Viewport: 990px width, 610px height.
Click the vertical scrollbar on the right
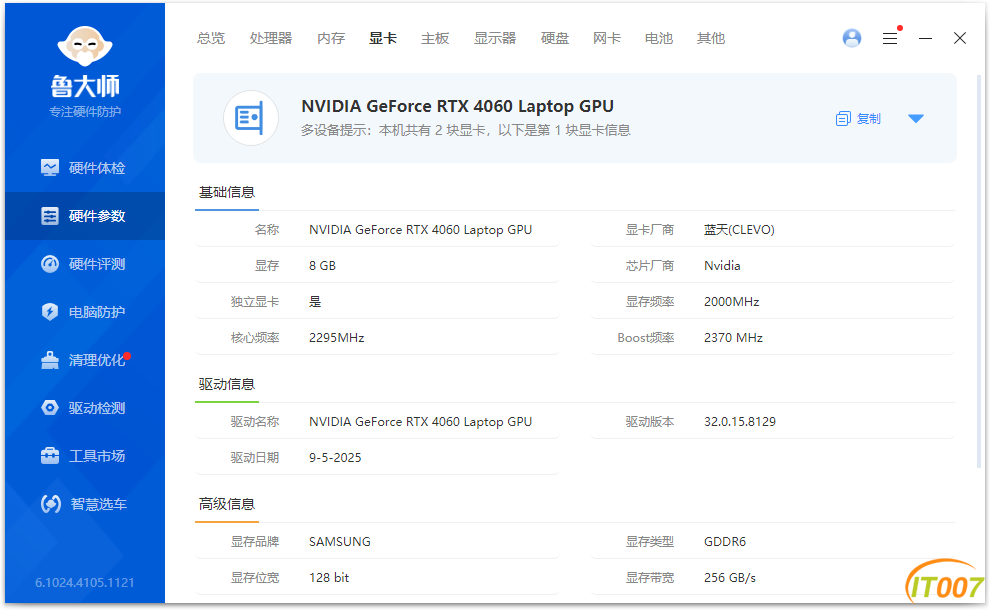980,272
